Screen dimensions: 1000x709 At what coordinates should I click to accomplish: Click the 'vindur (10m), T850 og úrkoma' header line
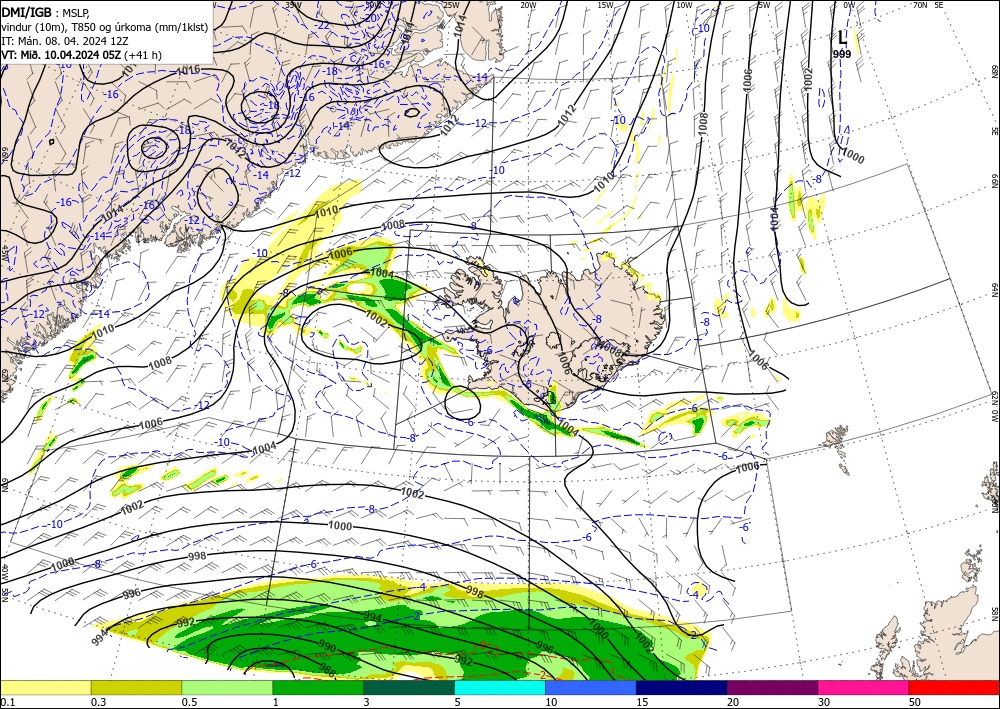coord(105,27)
